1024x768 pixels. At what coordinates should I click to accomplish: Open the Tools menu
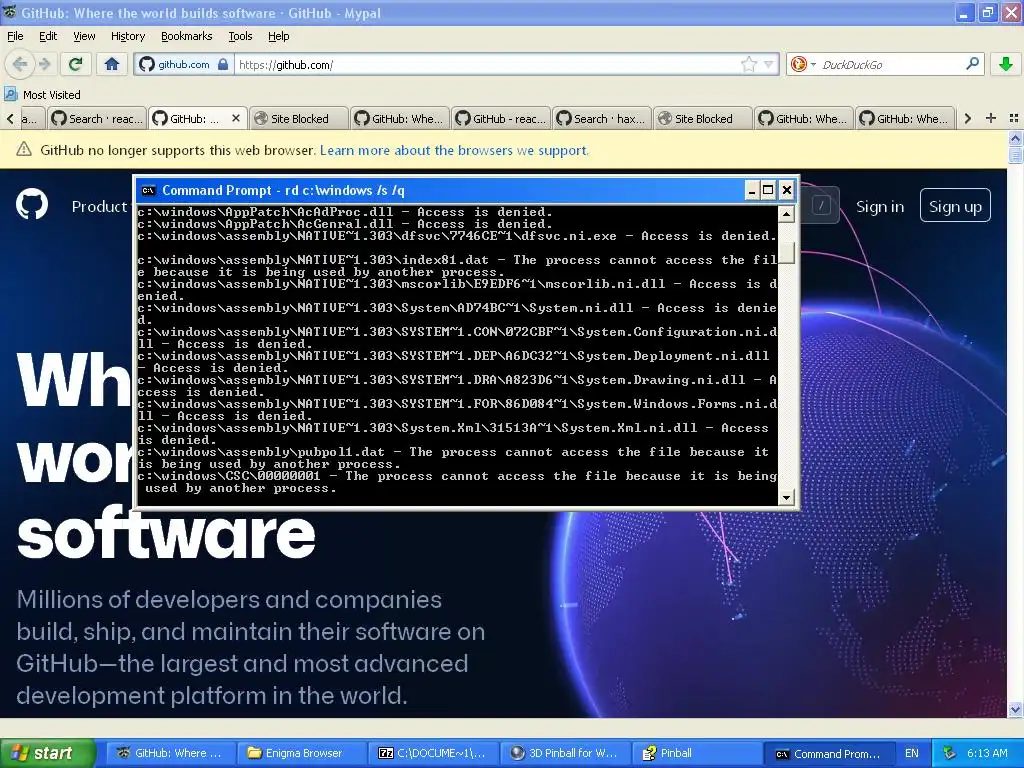click(x=240, y=36)
